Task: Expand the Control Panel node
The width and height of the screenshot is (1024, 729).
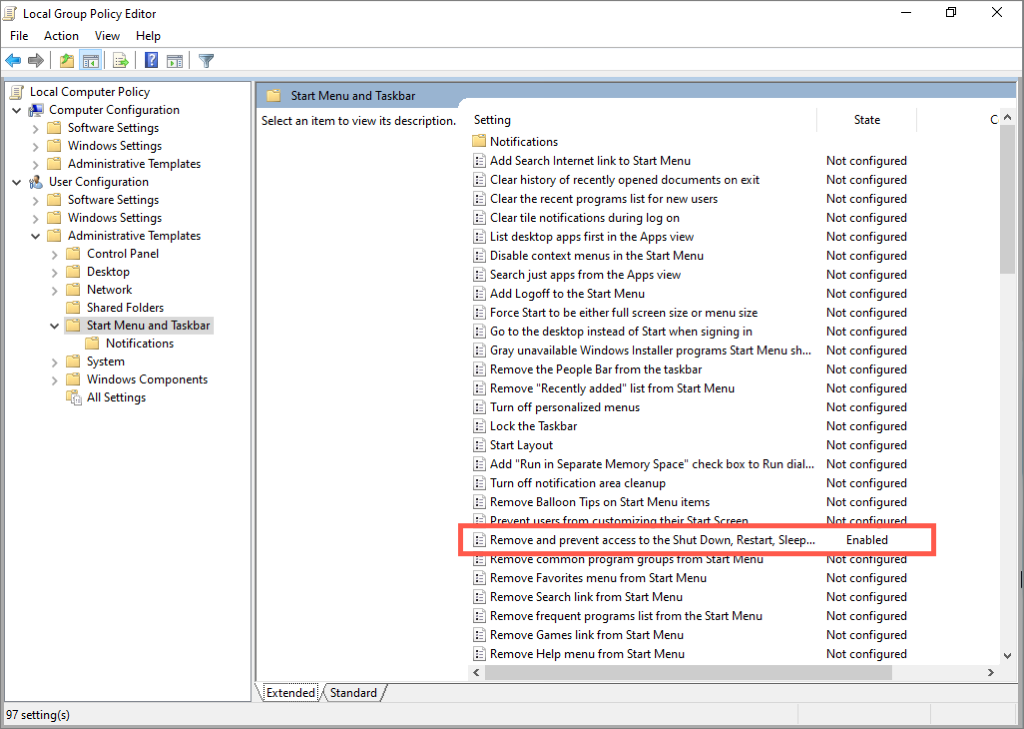Action: click(x=55, y=254)
